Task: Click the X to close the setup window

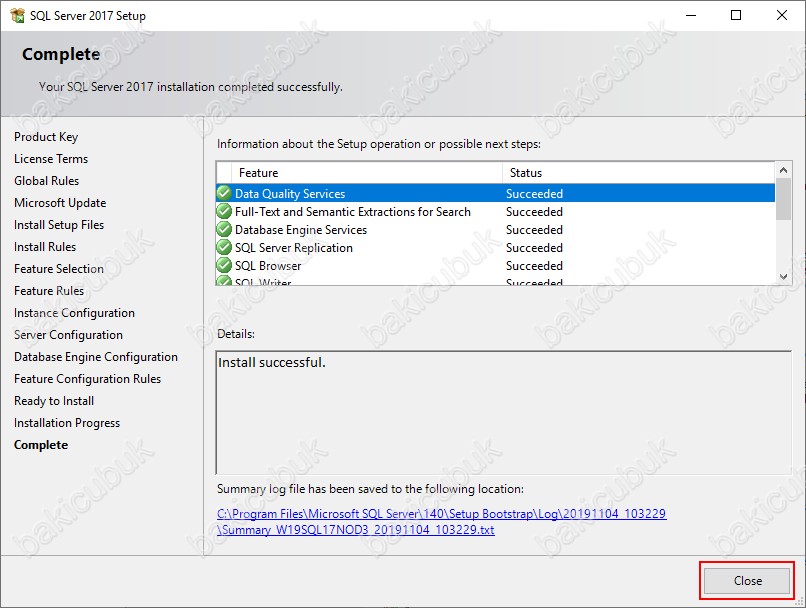Action: point(781,15)
